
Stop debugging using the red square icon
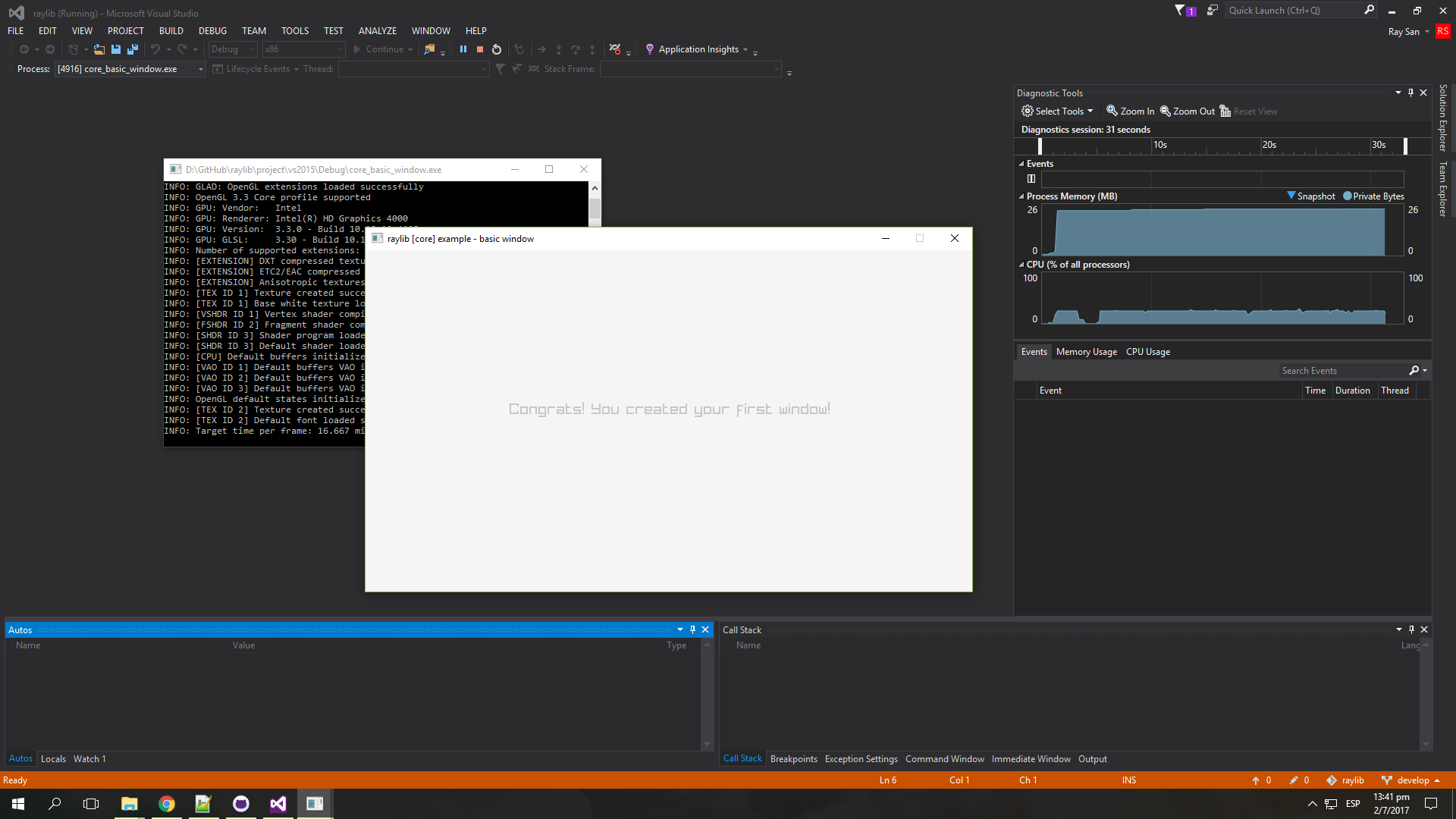tap(480, 49)
